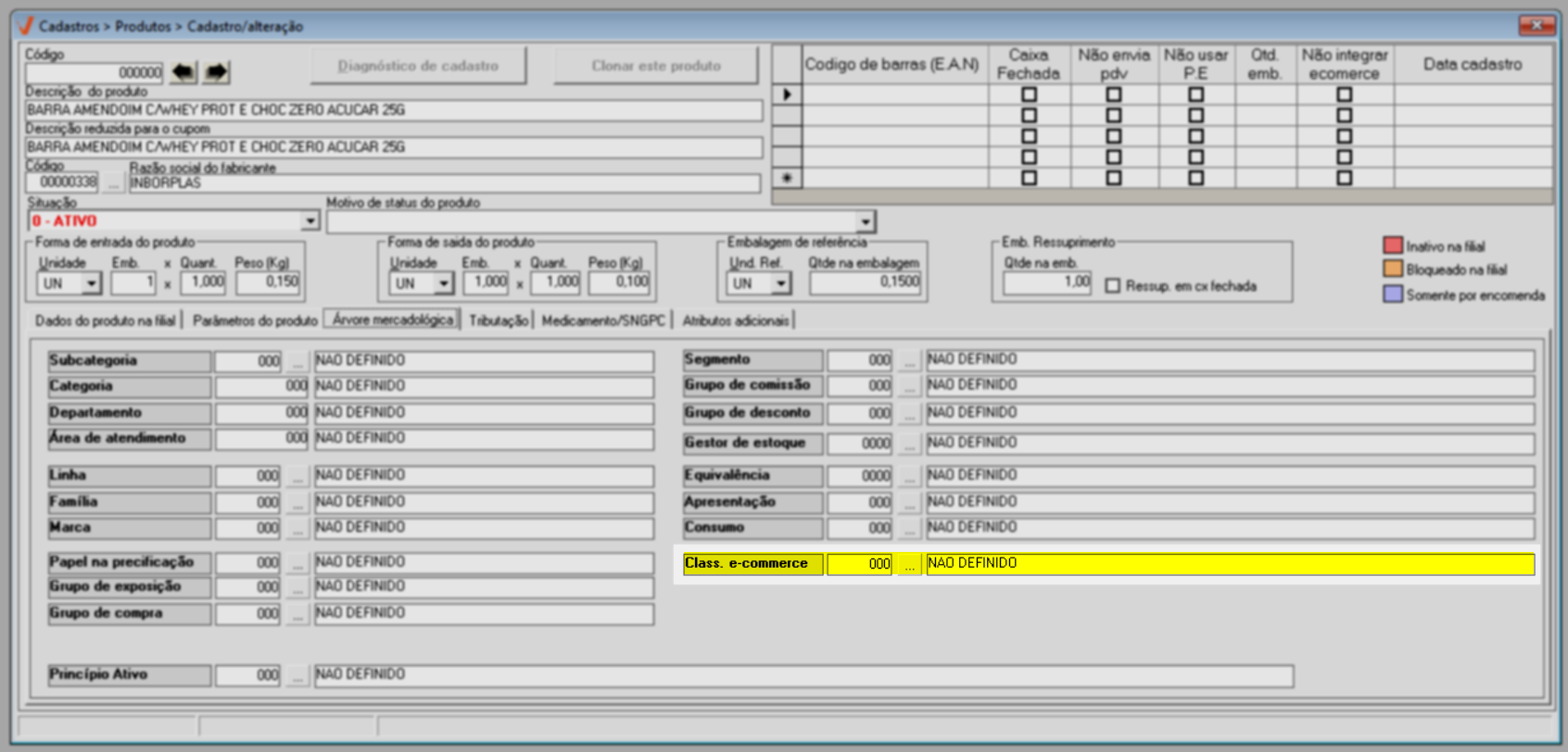Open Segmento lookup ellipsis button
The height and width of the screenshot is (752, 1568).
tap(909, 360)
